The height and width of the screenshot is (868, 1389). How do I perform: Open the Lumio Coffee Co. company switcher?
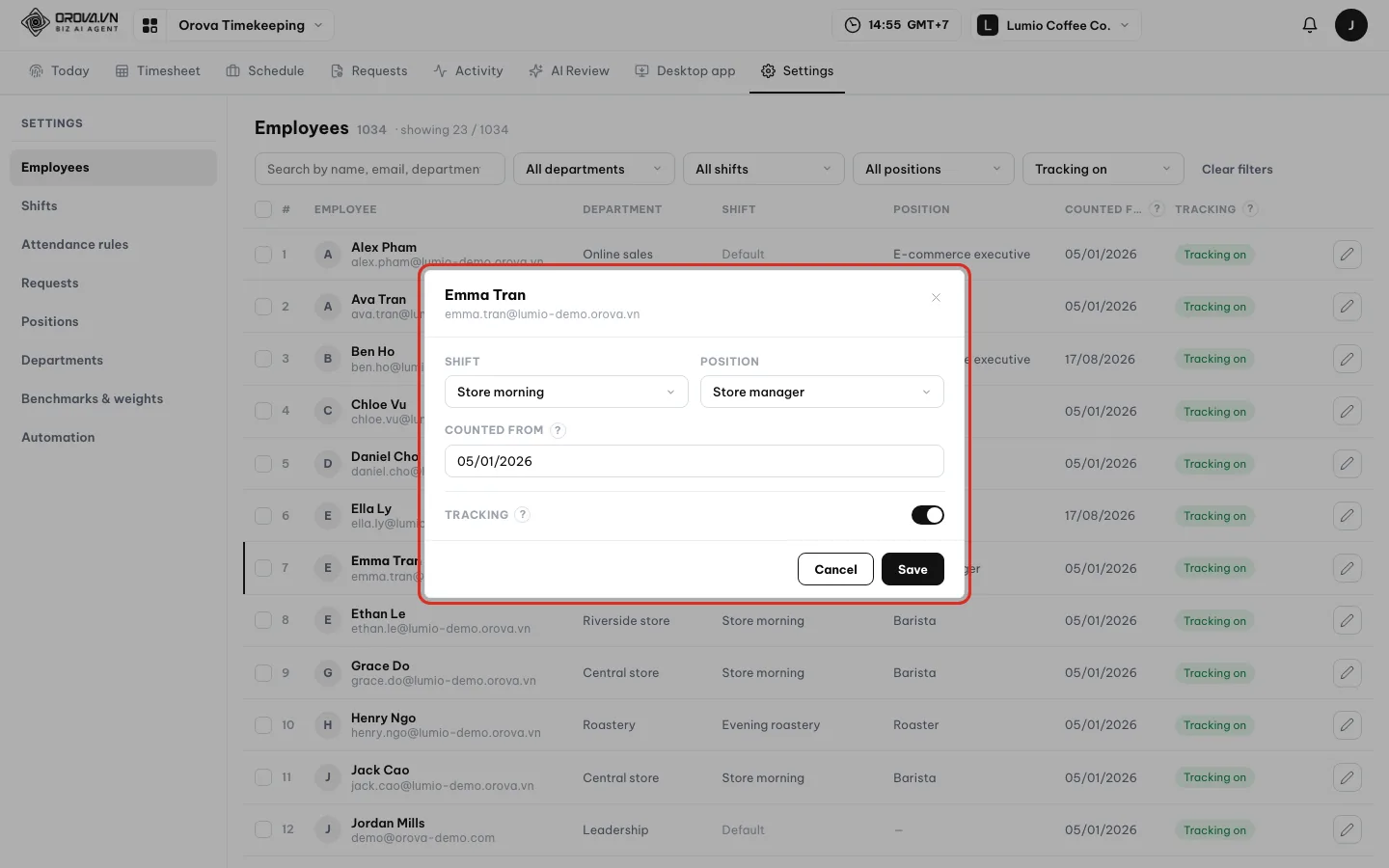tap(1056, 25)
